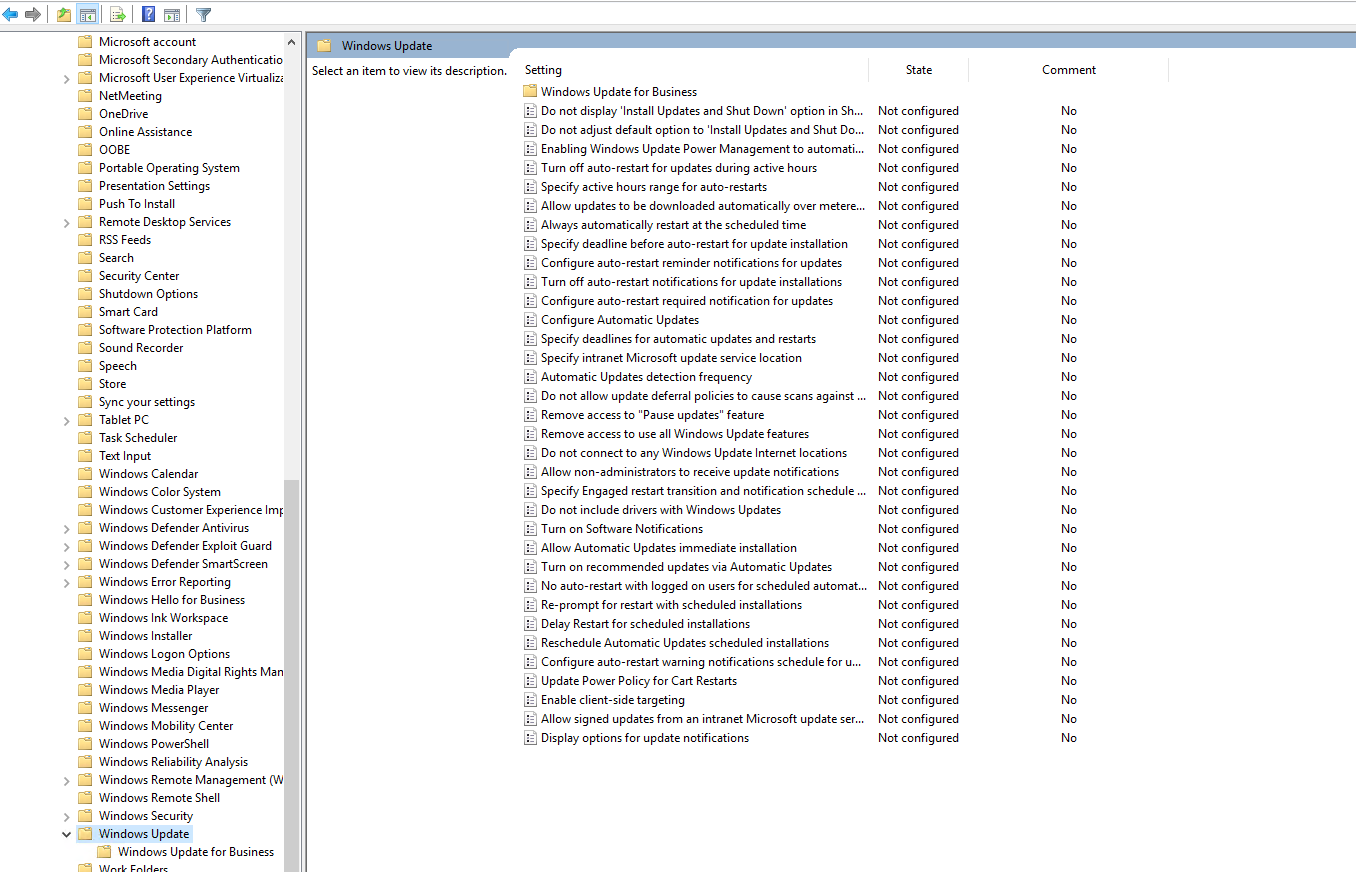Viewport: 1356px width, 872px height.
Task: Click folder icon next to Search
Action: [85, 258]
